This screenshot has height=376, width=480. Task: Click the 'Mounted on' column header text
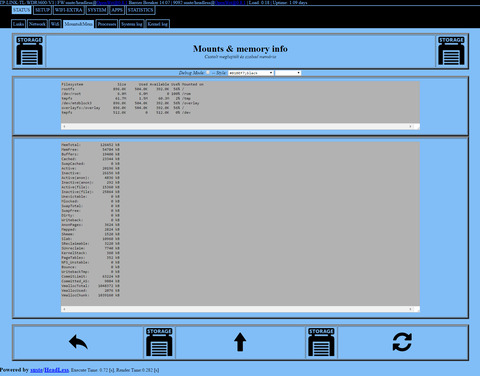coord(193,84)
